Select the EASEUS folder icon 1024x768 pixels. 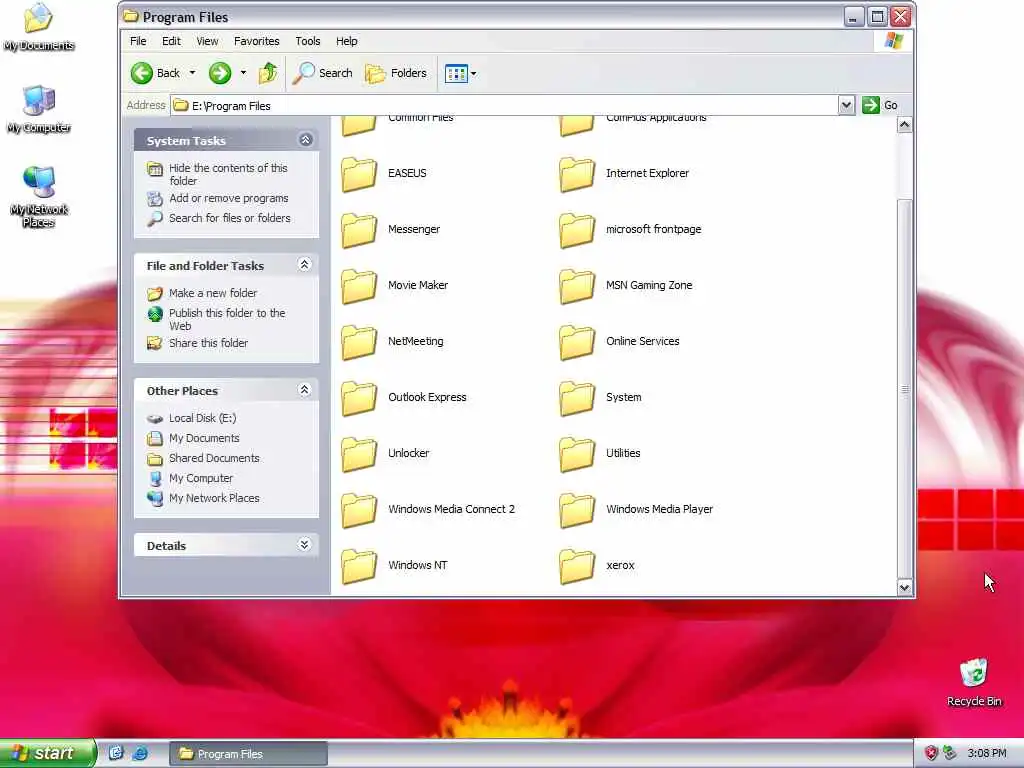pyautogui.click(x=359, y=174)
